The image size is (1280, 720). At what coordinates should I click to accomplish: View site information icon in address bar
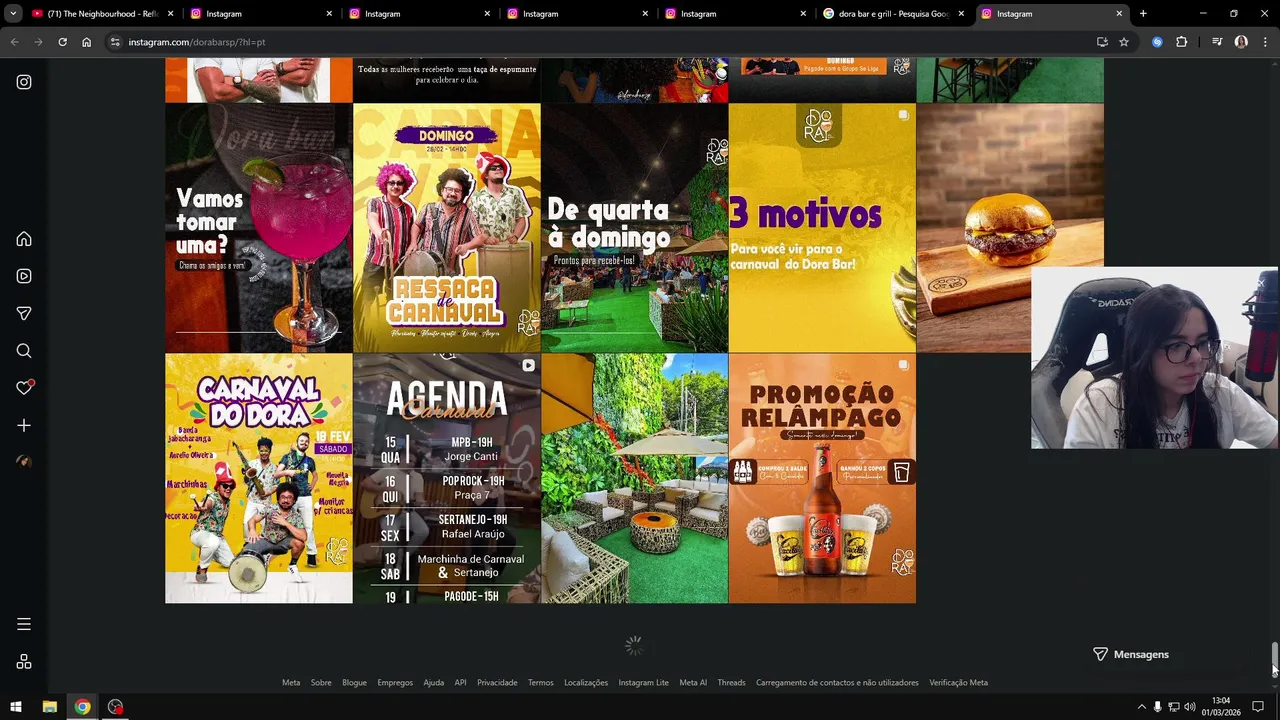click(x=115, y=42)
